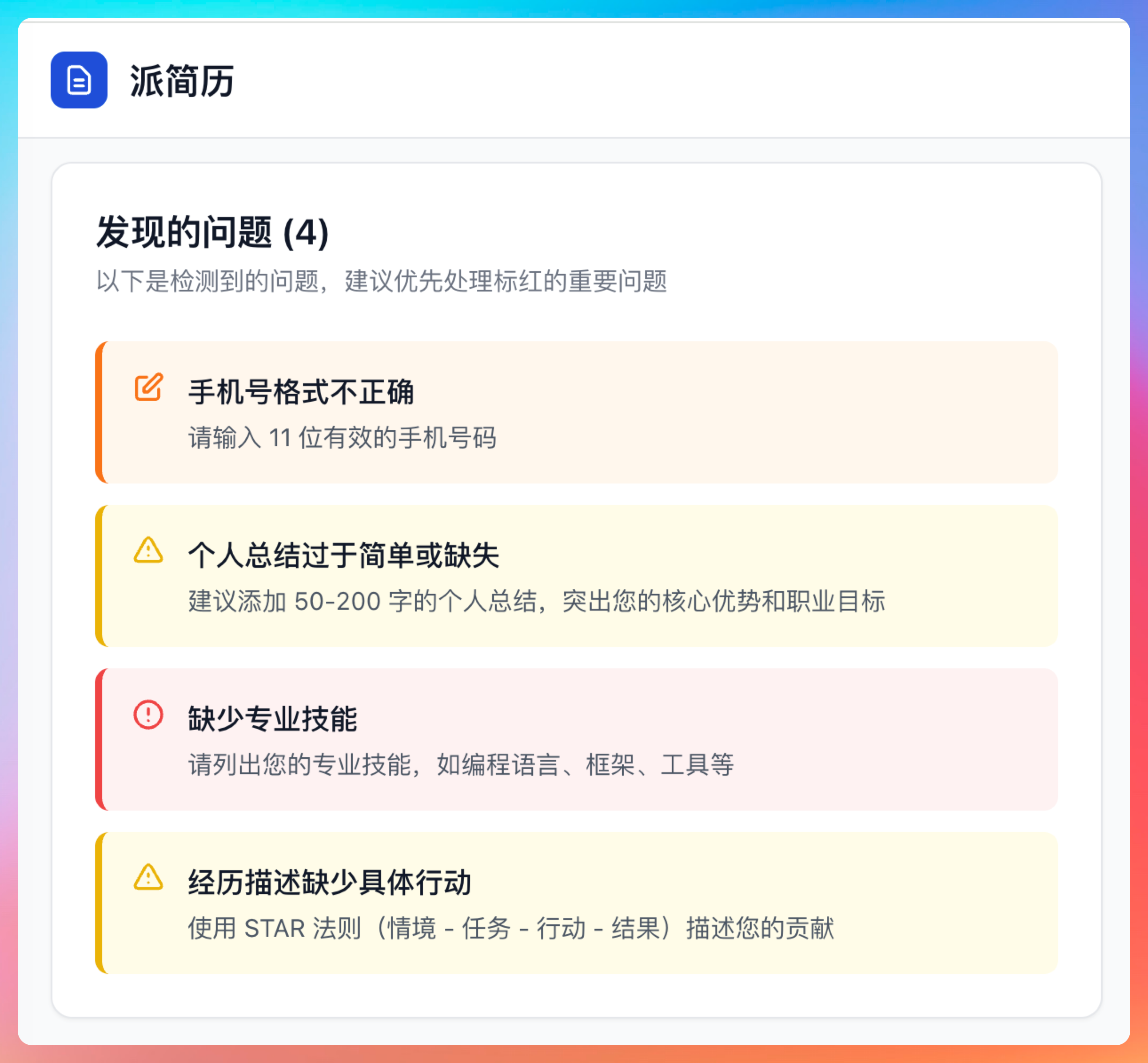The height and width of the screenshot is (1063, 1148).
Task: Click the warning triangle beside 经历描述缺少具体行动
Action: click(x=148, y=878)
